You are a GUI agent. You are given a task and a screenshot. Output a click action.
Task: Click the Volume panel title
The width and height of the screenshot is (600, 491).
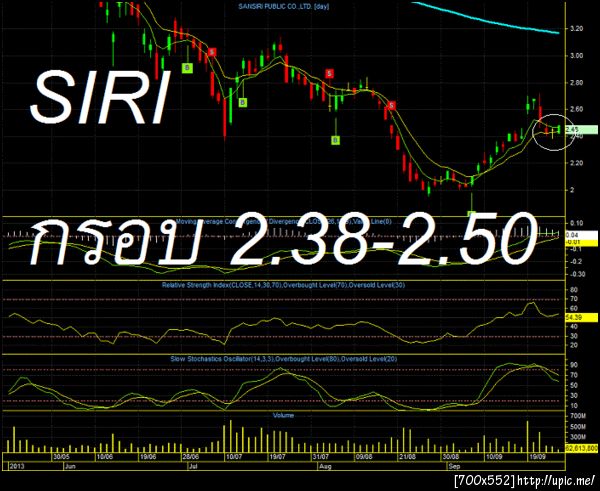pos(284,415)
